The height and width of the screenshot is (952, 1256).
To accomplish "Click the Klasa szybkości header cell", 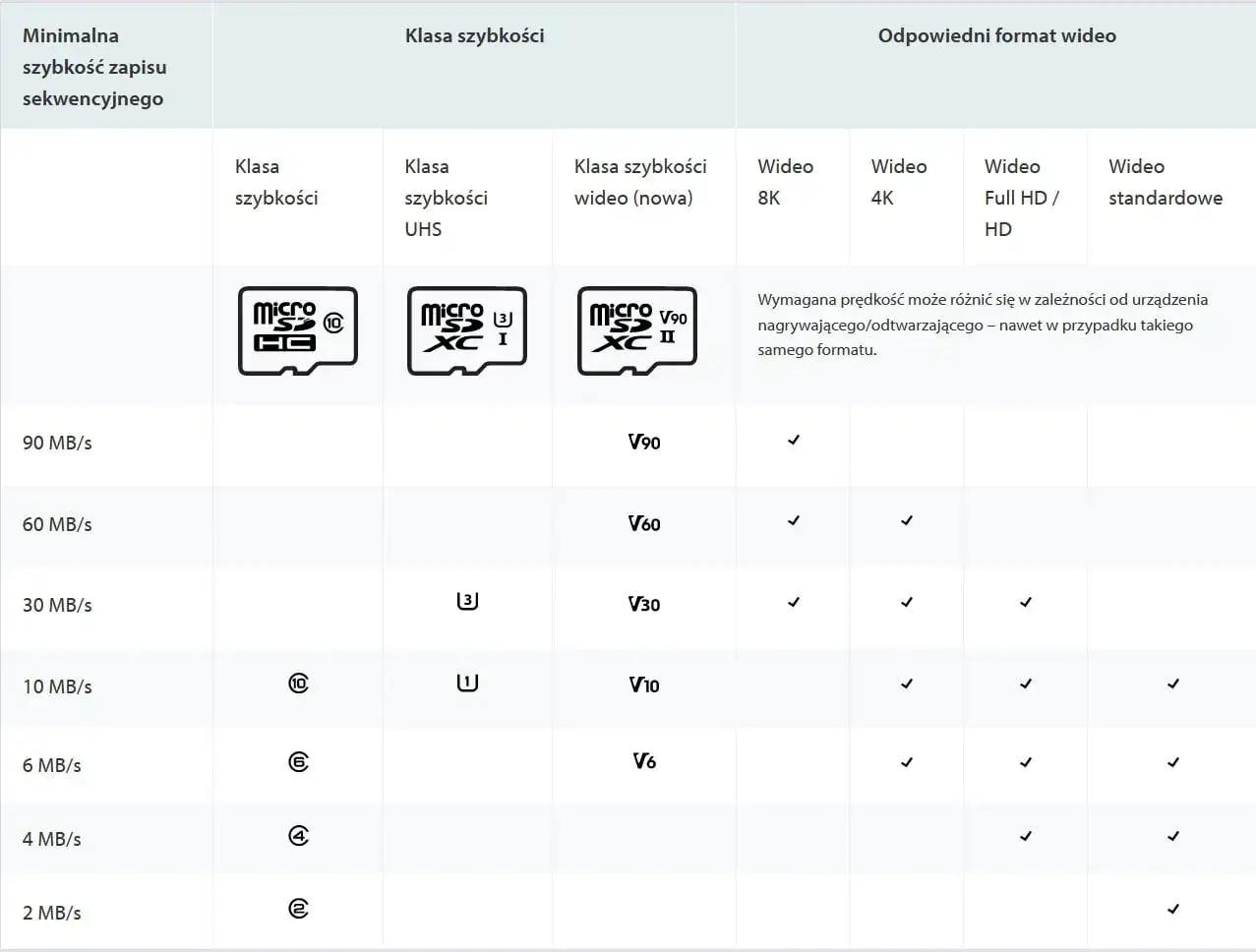I will click(474, 35).
